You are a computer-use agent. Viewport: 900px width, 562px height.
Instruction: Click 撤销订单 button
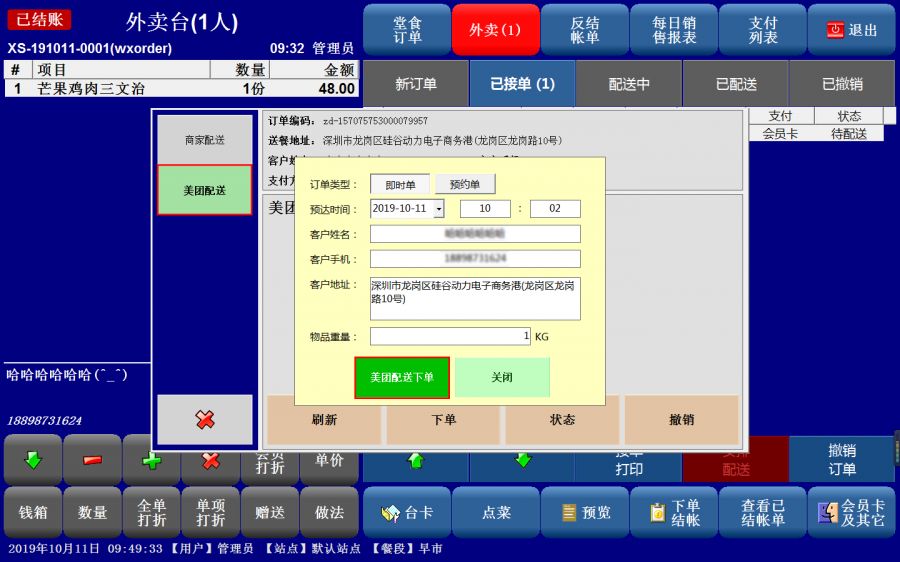pos(842,460)
